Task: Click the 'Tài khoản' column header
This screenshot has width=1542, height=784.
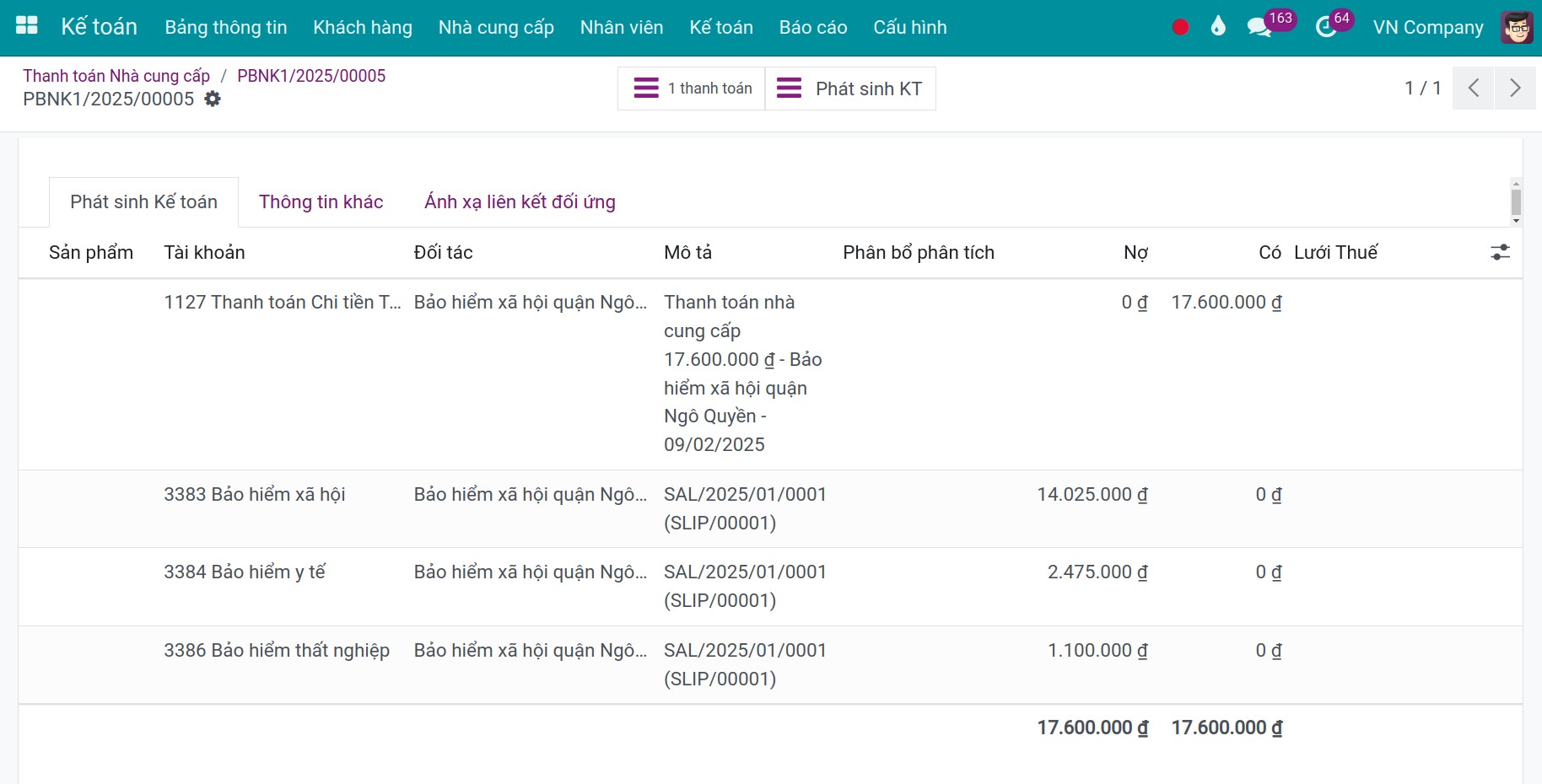Action: point(204,253)
